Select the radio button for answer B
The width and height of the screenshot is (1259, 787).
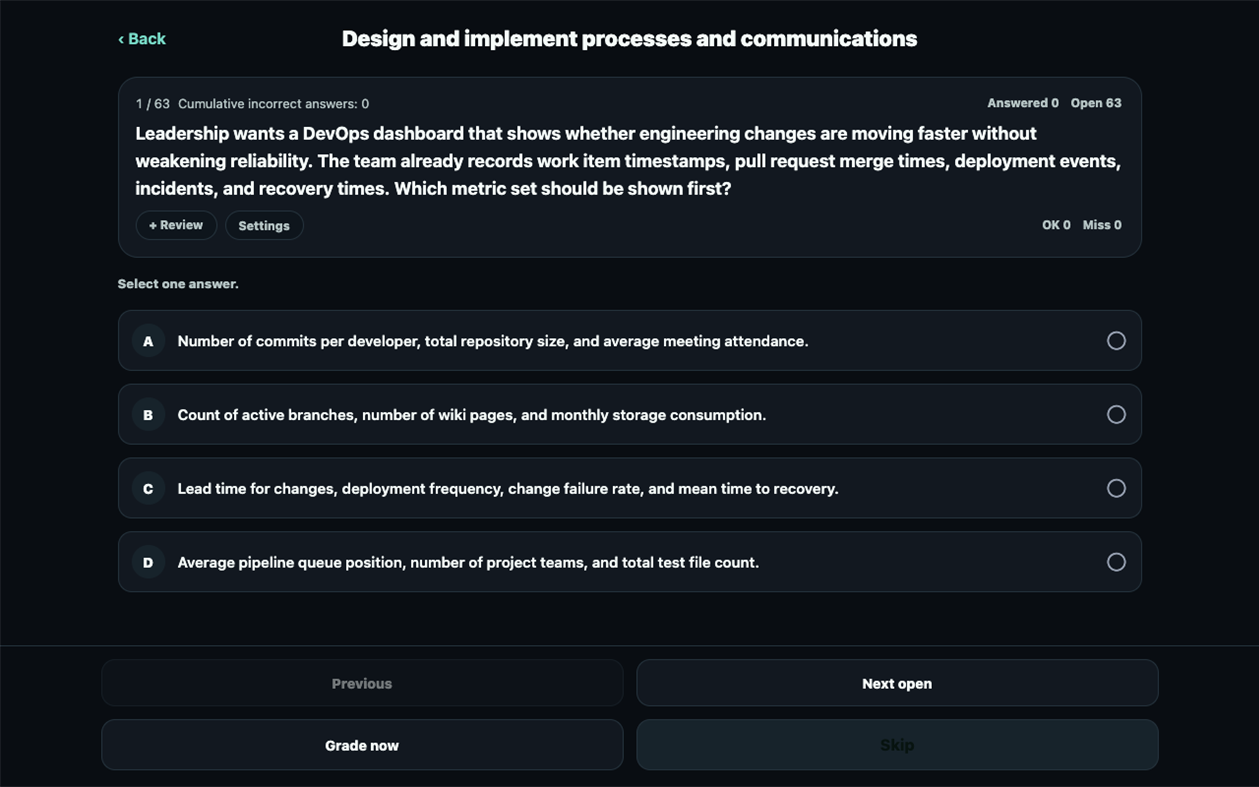tap(1116, 415)
